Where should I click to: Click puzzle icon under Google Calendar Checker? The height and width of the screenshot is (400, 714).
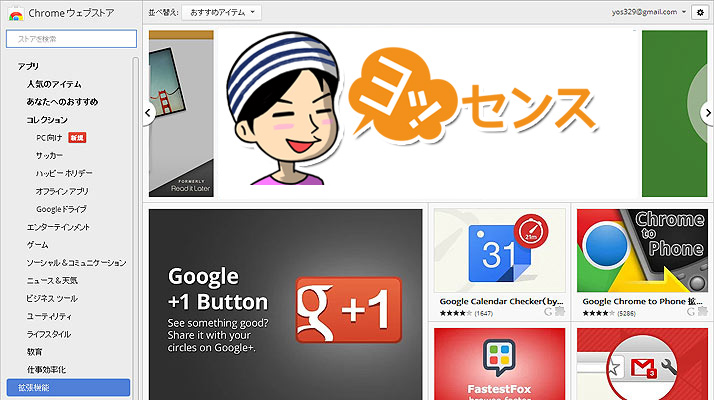(x=560, y=312)
